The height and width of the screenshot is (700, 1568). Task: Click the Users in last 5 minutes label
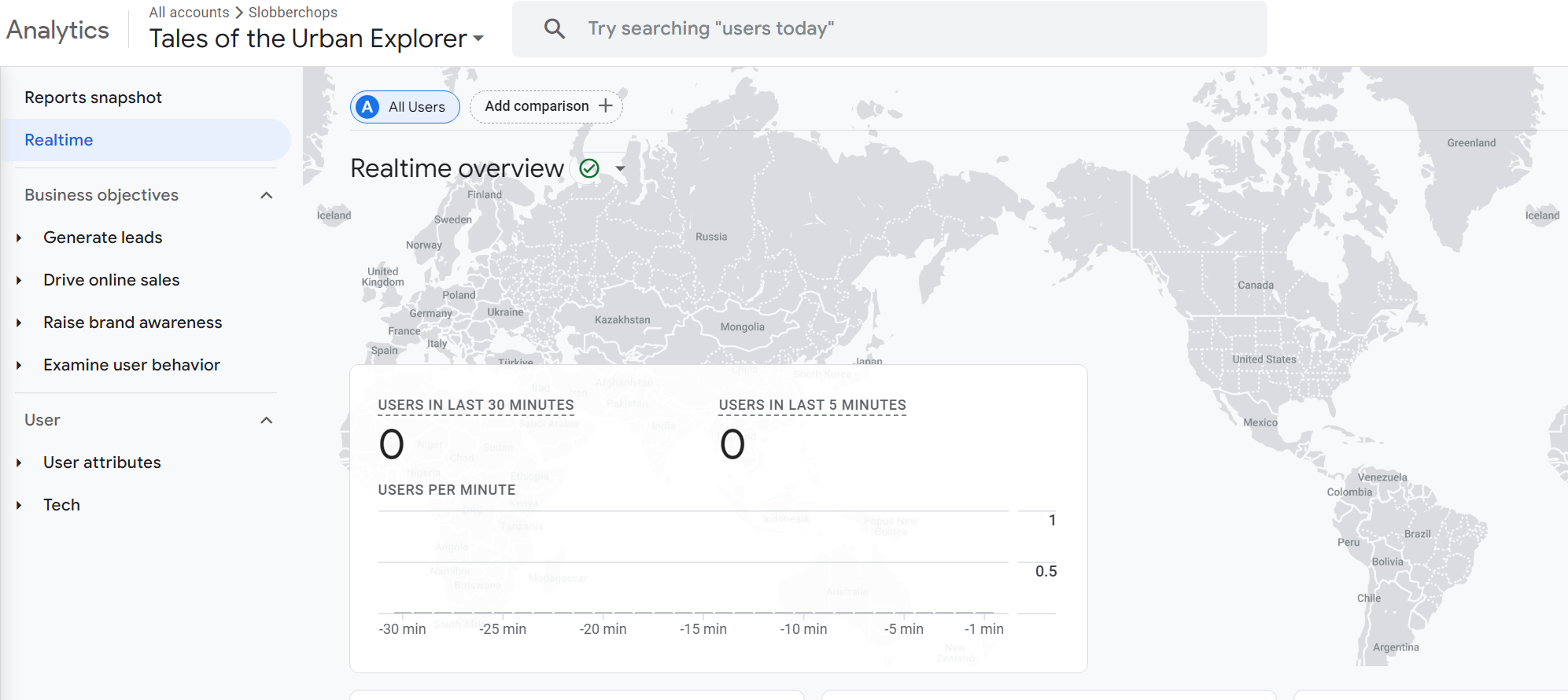(813, 405)
